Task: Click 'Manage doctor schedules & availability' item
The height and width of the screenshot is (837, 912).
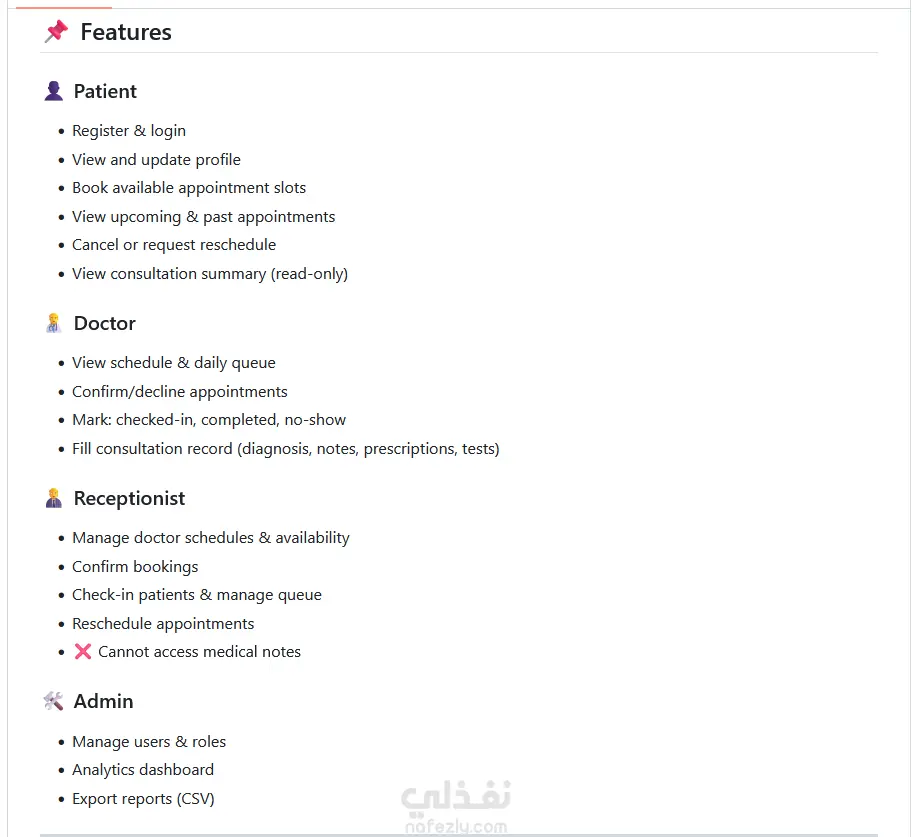Action: pyautogui.click(x=211, y=538)
